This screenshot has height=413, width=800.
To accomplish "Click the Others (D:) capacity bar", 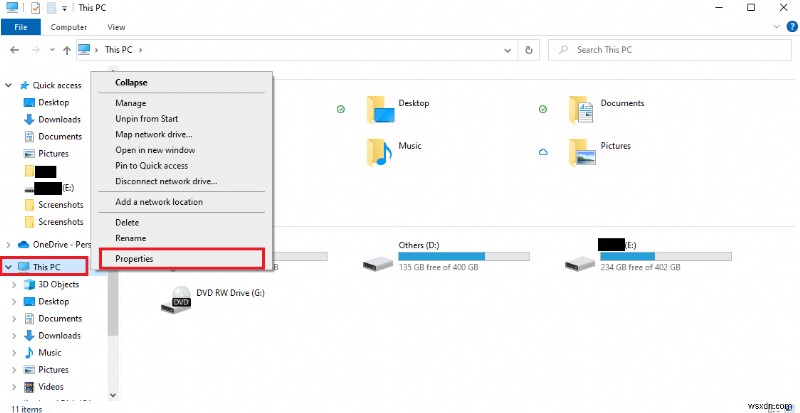I will (x=464, y=256).
